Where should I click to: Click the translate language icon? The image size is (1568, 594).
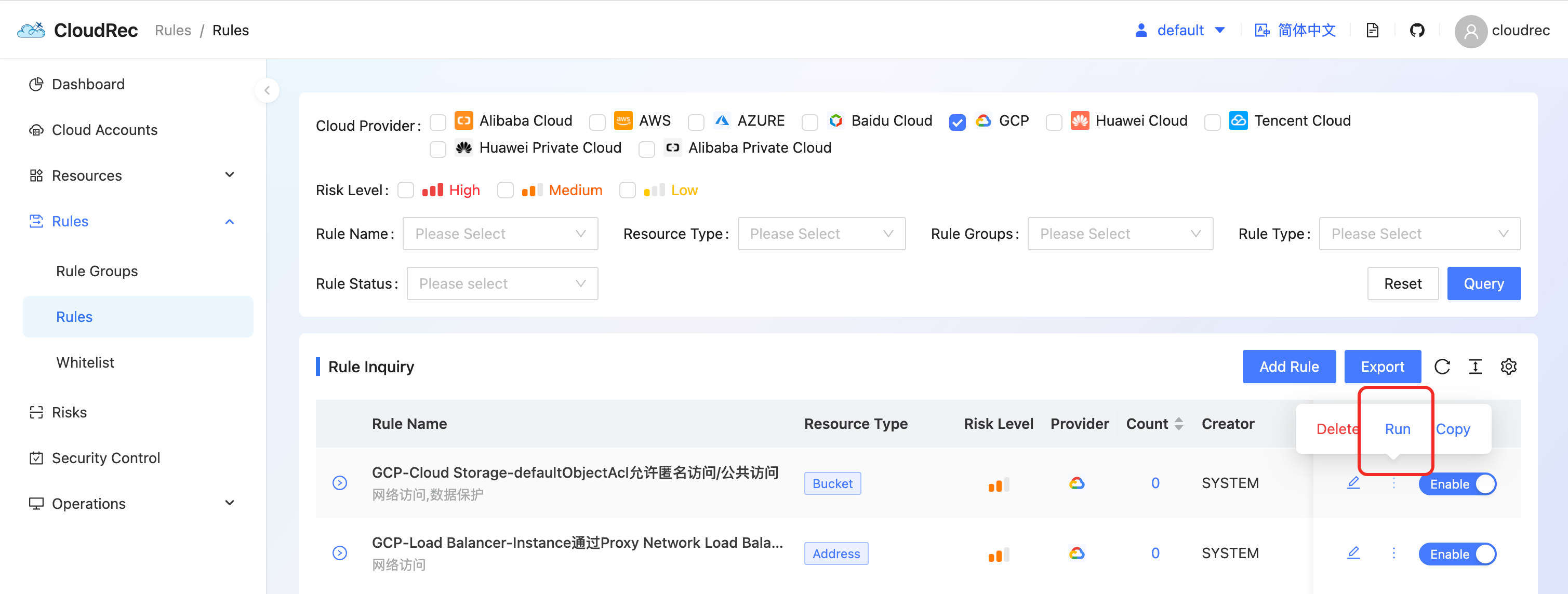pyautogui.click(x=1262, y=31)
